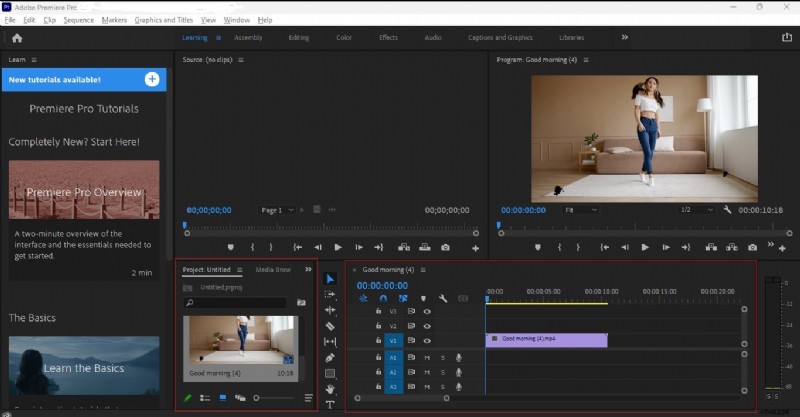Viewport: 800px width, 417px height.
Task: Solo audio track A2
Action: coord(442,372)
